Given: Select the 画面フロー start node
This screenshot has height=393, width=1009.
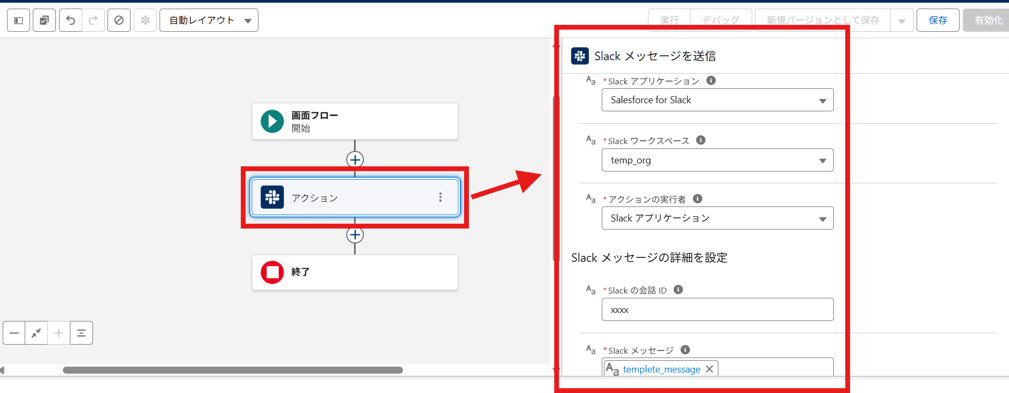Looking at the screenshot, I should coord(355,122).
